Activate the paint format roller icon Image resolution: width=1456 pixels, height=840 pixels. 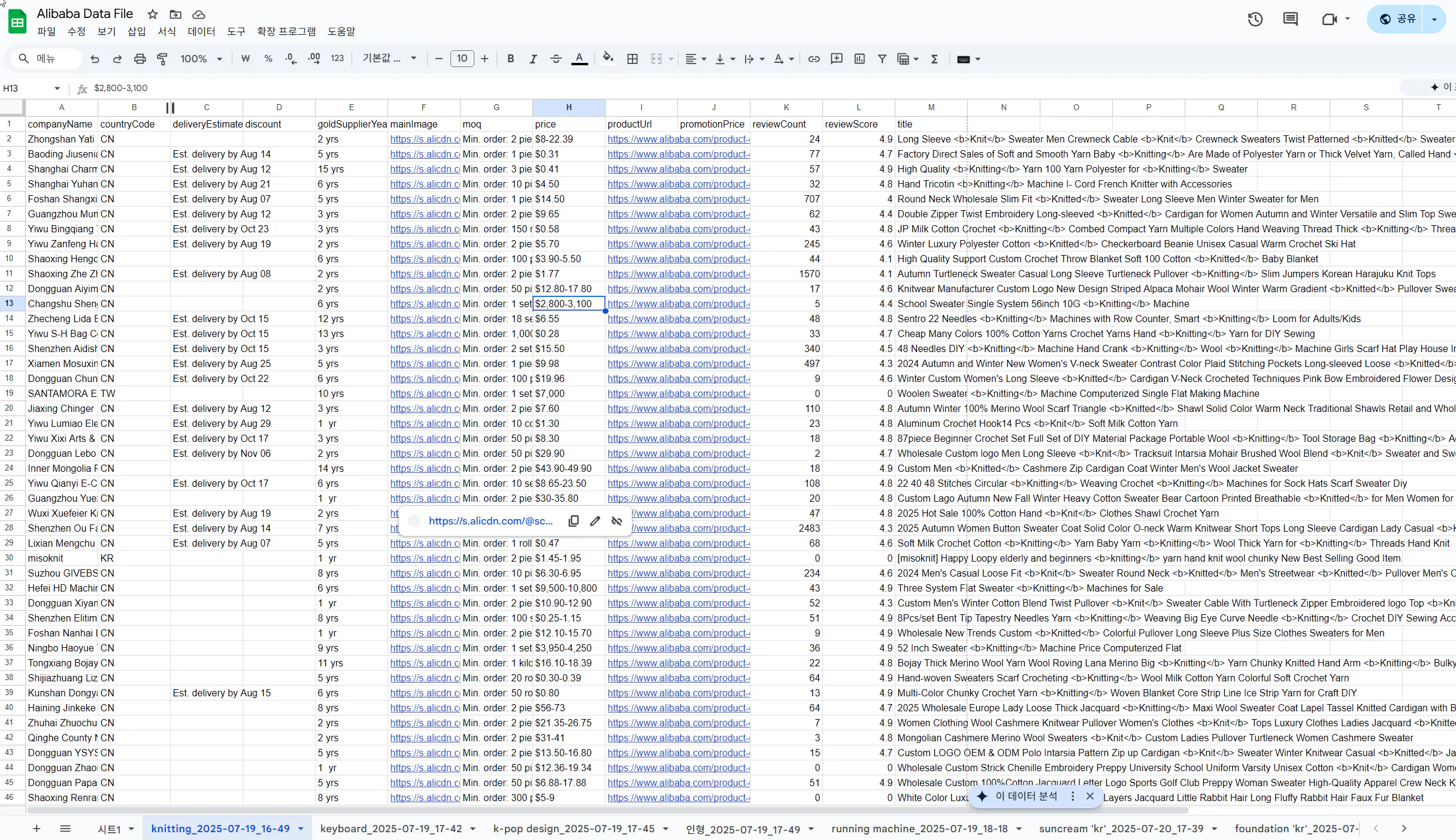(162, 59)
